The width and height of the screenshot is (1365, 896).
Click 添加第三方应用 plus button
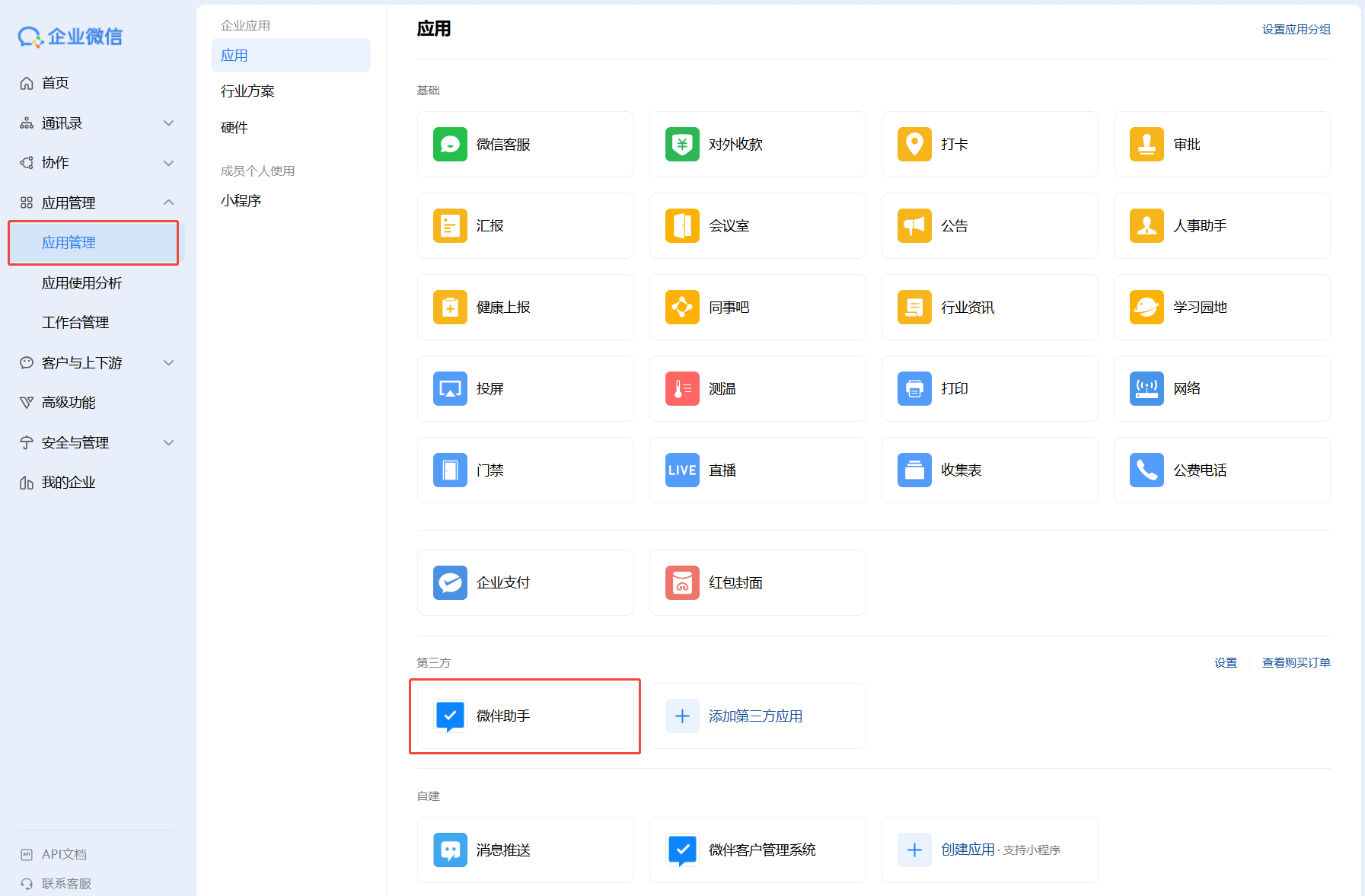pyautogui.click(x=682, y=716)
